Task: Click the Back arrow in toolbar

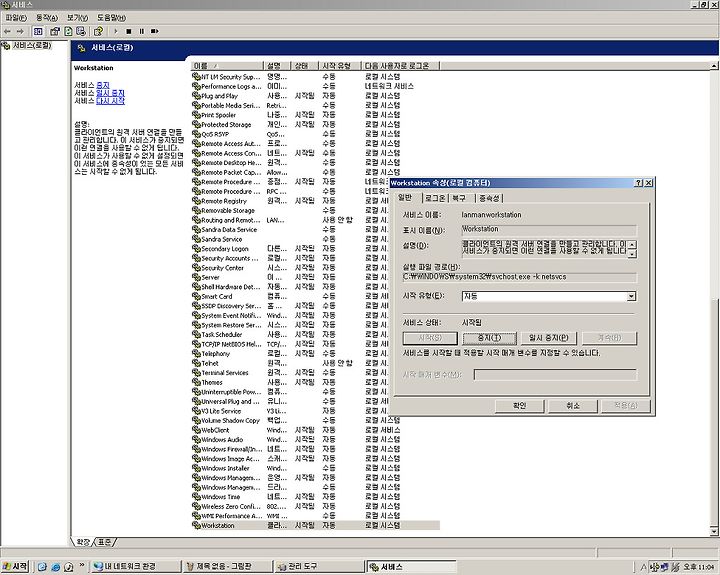Action: point(7,31)
